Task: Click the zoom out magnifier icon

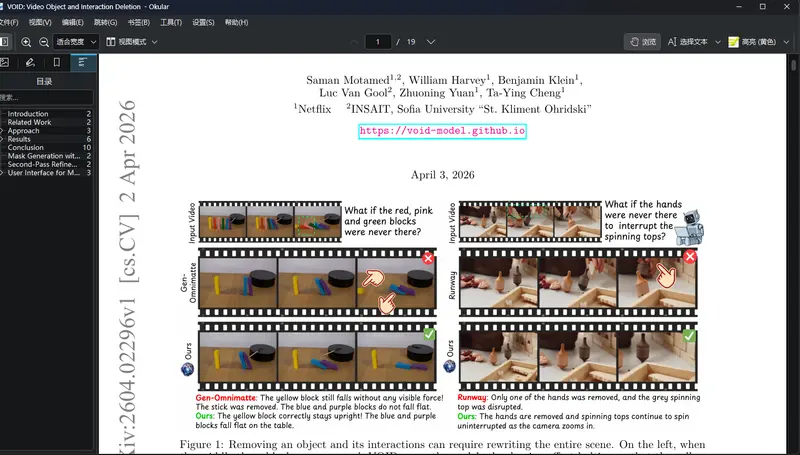Action: click(44, 42)
